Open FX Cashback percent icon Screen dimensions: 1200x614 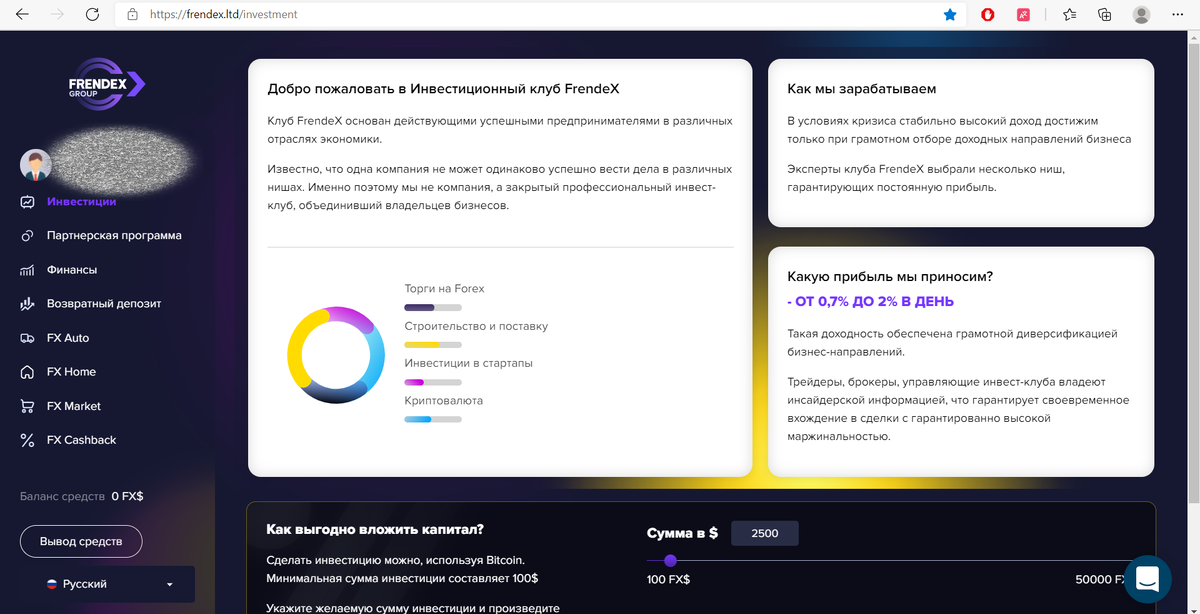(28, 439)
